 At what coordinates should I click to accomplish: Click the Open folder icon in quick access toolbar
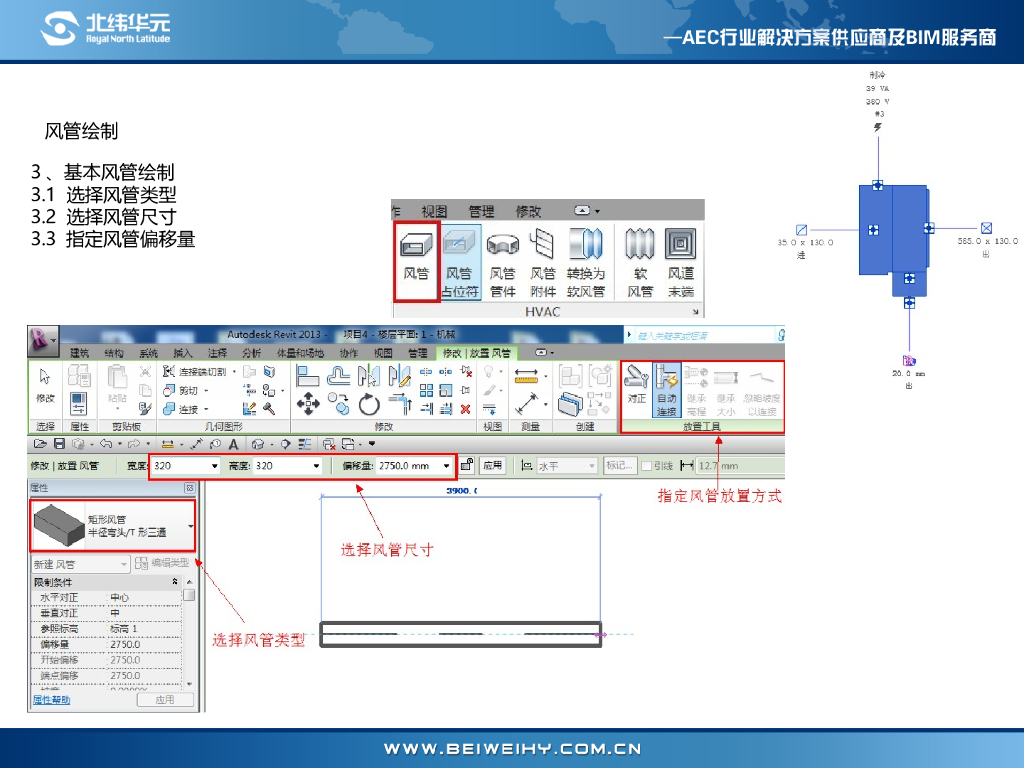[x=40, y=444]
